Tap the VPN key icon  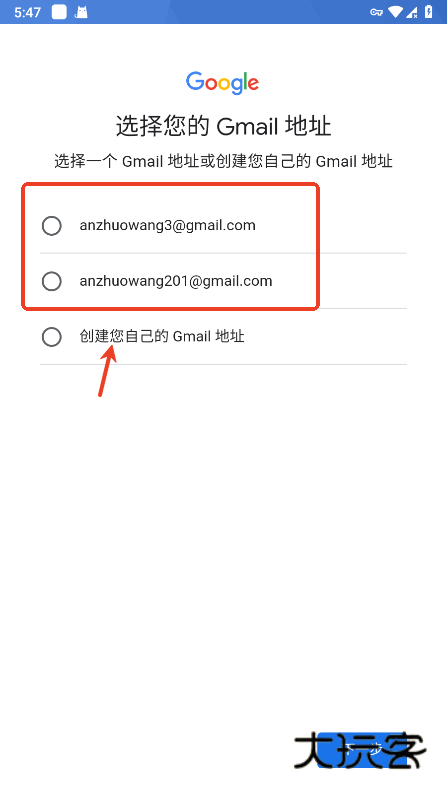376,12
